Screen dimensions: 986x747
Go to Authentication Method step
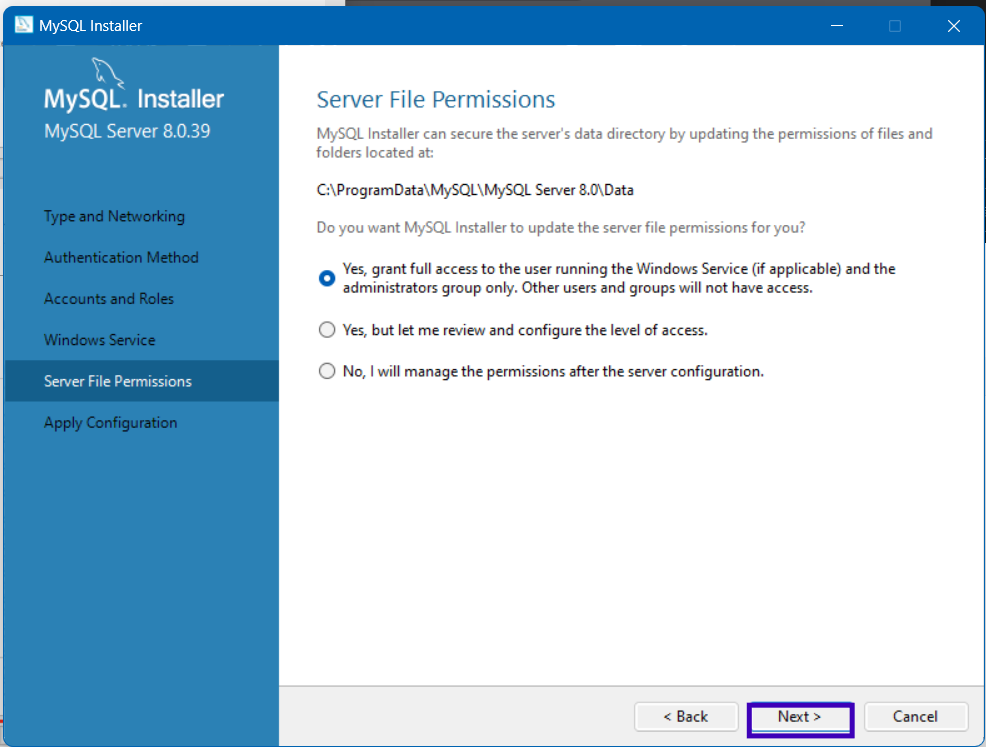tap(121, 257)
